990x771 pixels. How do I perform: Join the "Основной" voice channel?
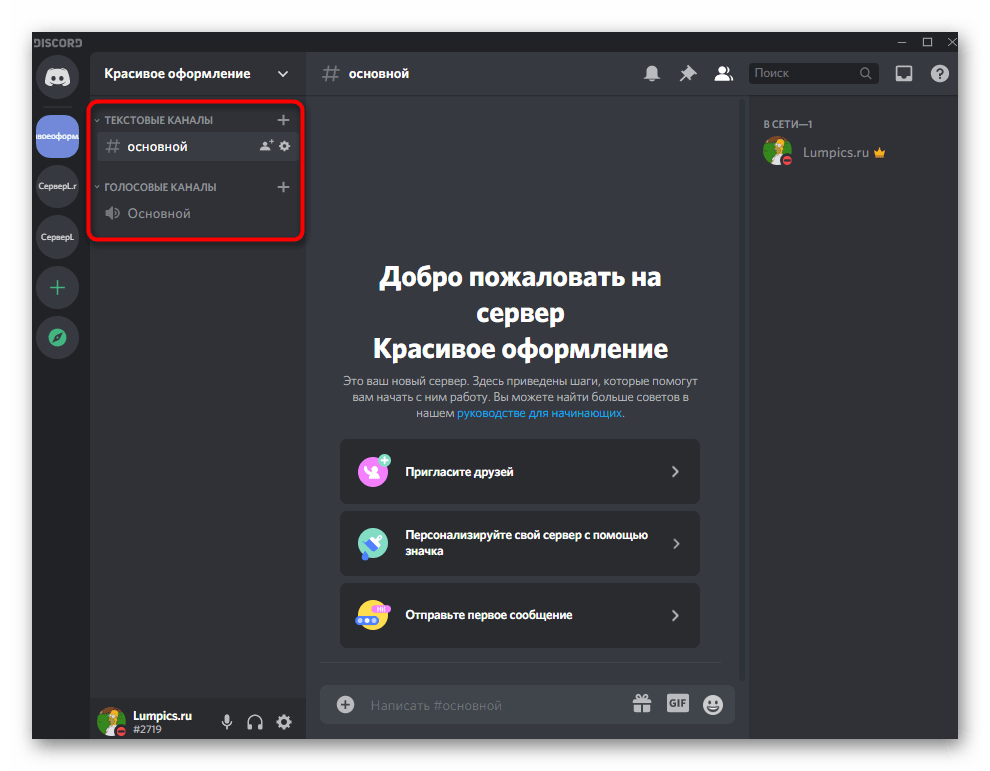coord(198,213)
